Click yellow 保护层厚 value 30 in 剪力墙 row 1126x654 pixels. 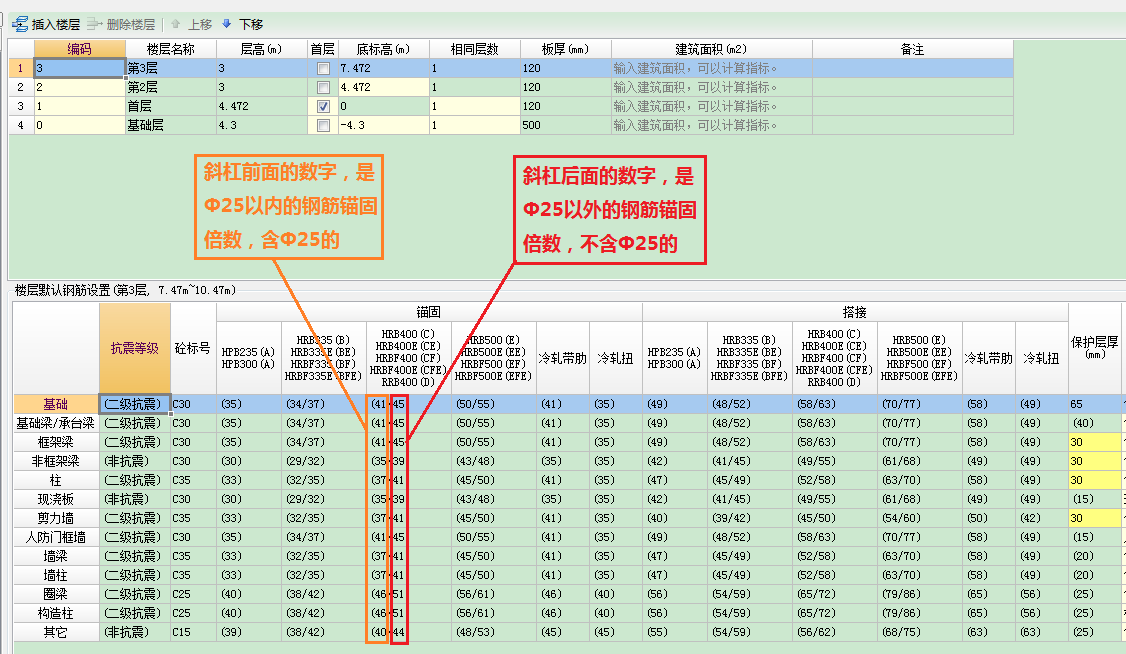1094,518
